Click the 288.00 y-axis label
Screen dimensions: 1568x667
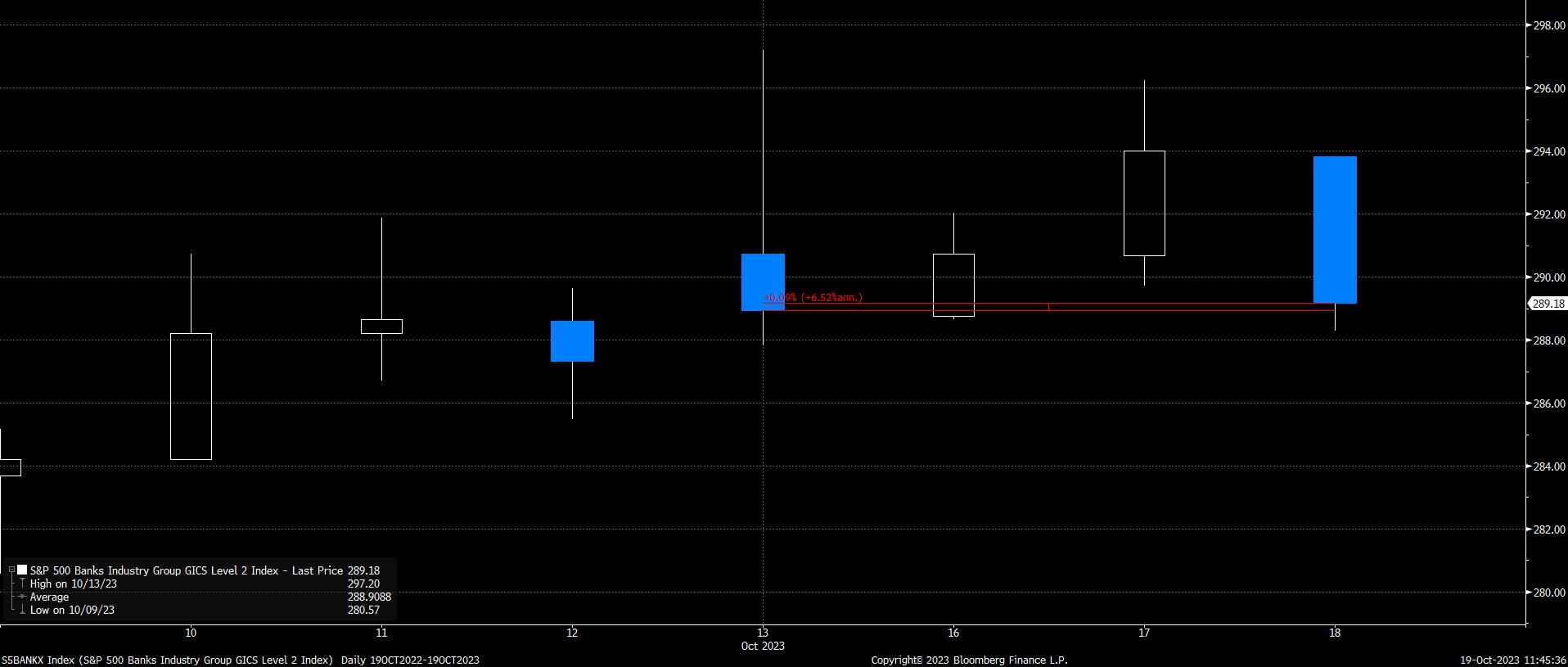point(1548,340)
